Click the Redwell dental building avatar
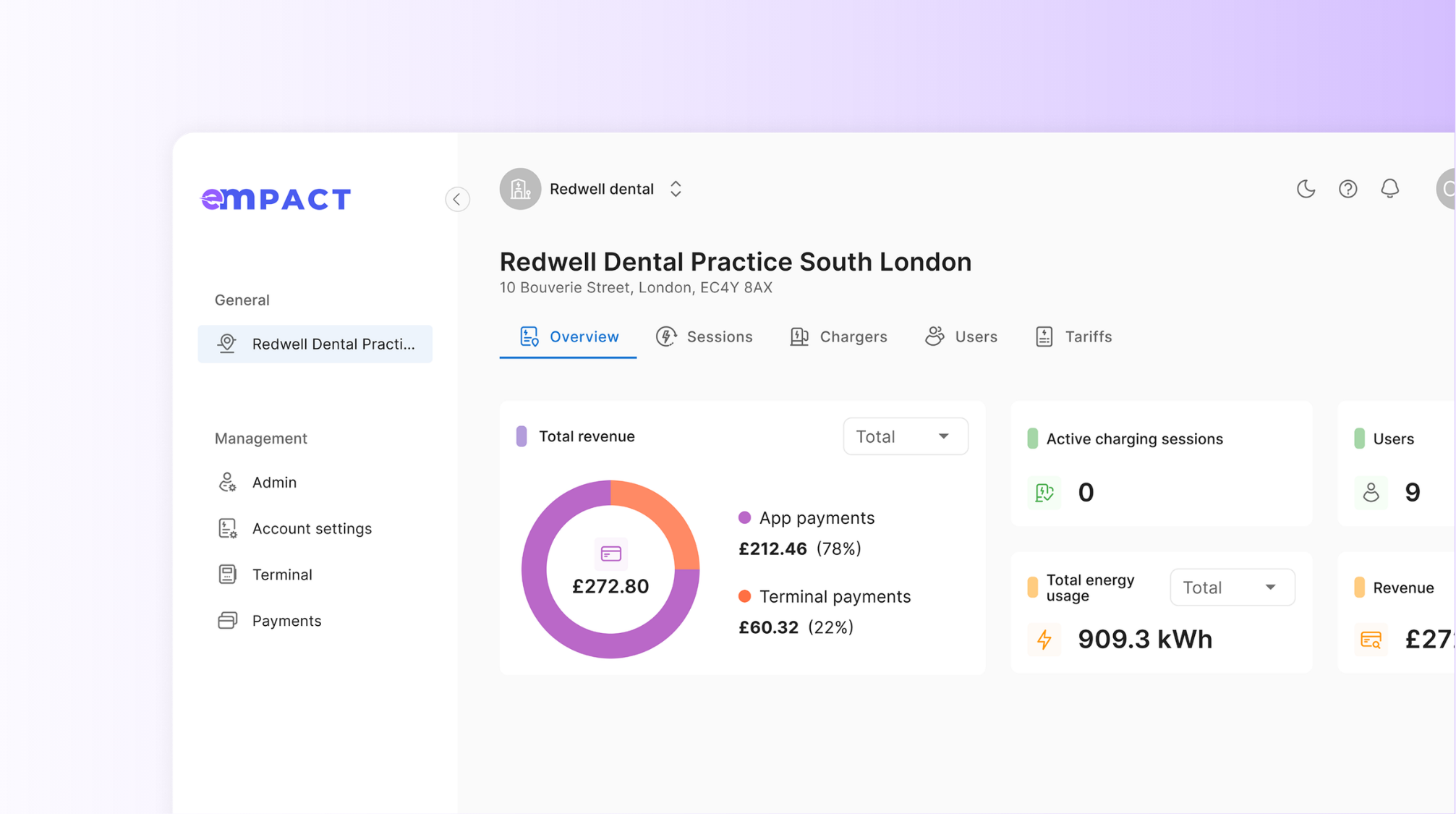Viewport: 1456px width, 814px height. (x=520, y=189)
